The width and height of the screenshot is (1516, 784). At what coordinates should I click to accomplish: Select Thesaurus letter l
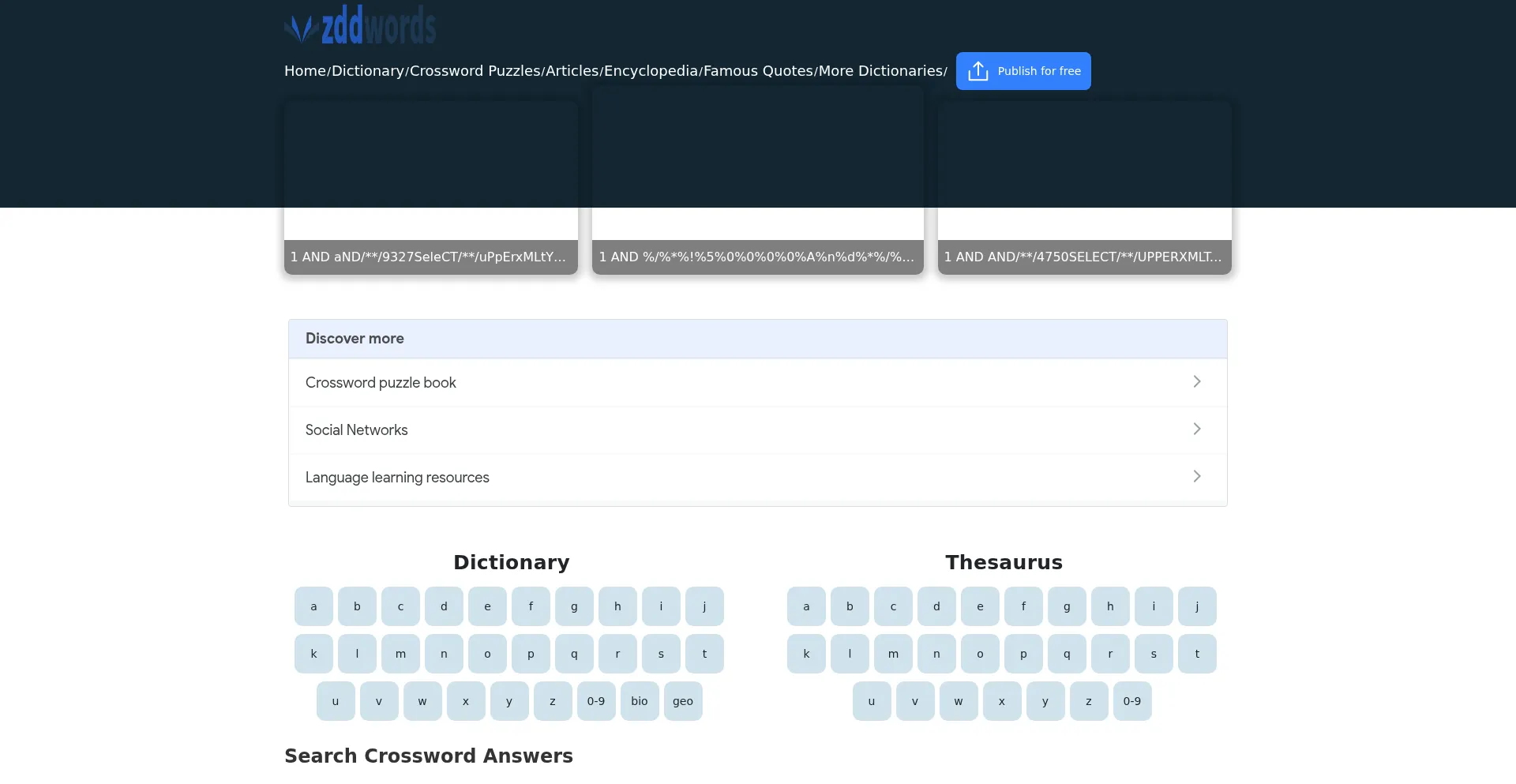tap(850, 654)
